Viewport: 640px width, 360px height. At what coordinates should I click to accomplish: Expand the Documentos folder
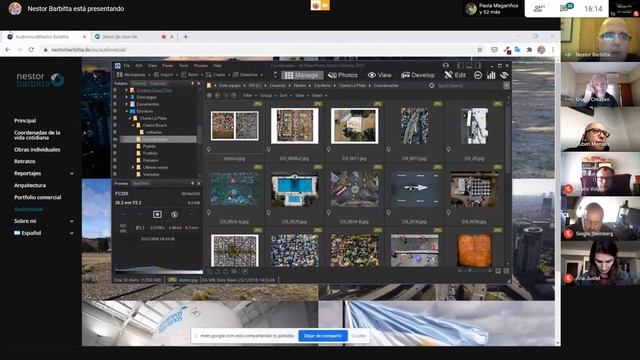point(127,104)
